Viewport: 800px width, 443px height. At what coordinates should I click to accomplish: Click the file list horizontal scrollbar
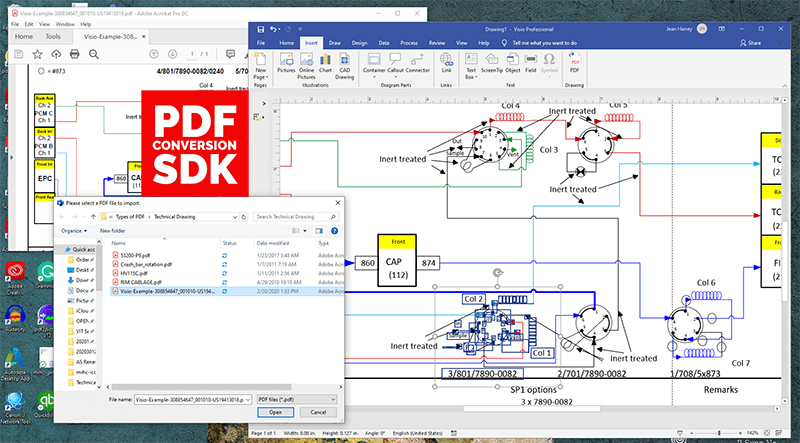pyautogui.click(x=201, y=387)
